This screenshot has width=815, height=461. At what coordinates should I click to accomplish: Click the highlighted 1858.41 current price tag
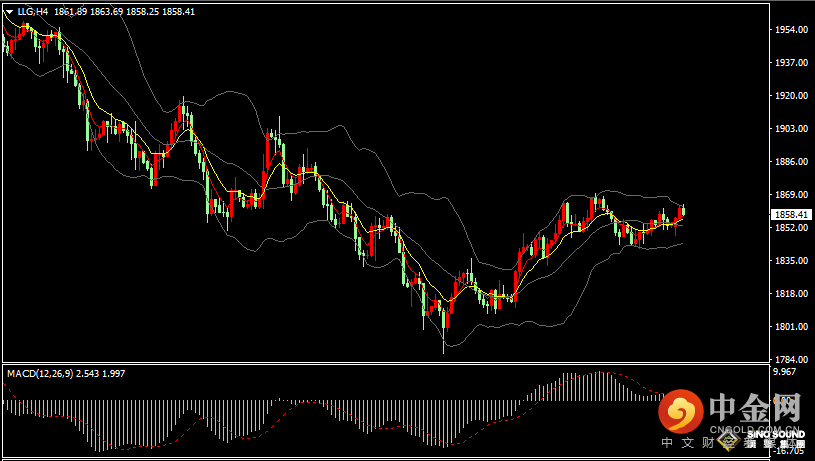[791, 215]
